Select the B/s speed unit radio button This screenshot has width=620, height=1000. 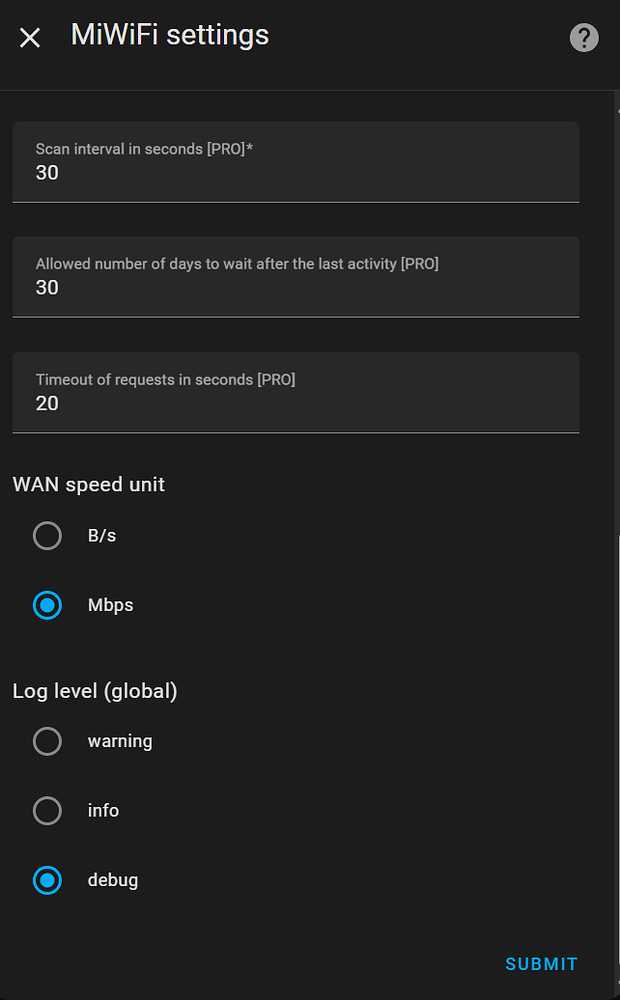47,535
